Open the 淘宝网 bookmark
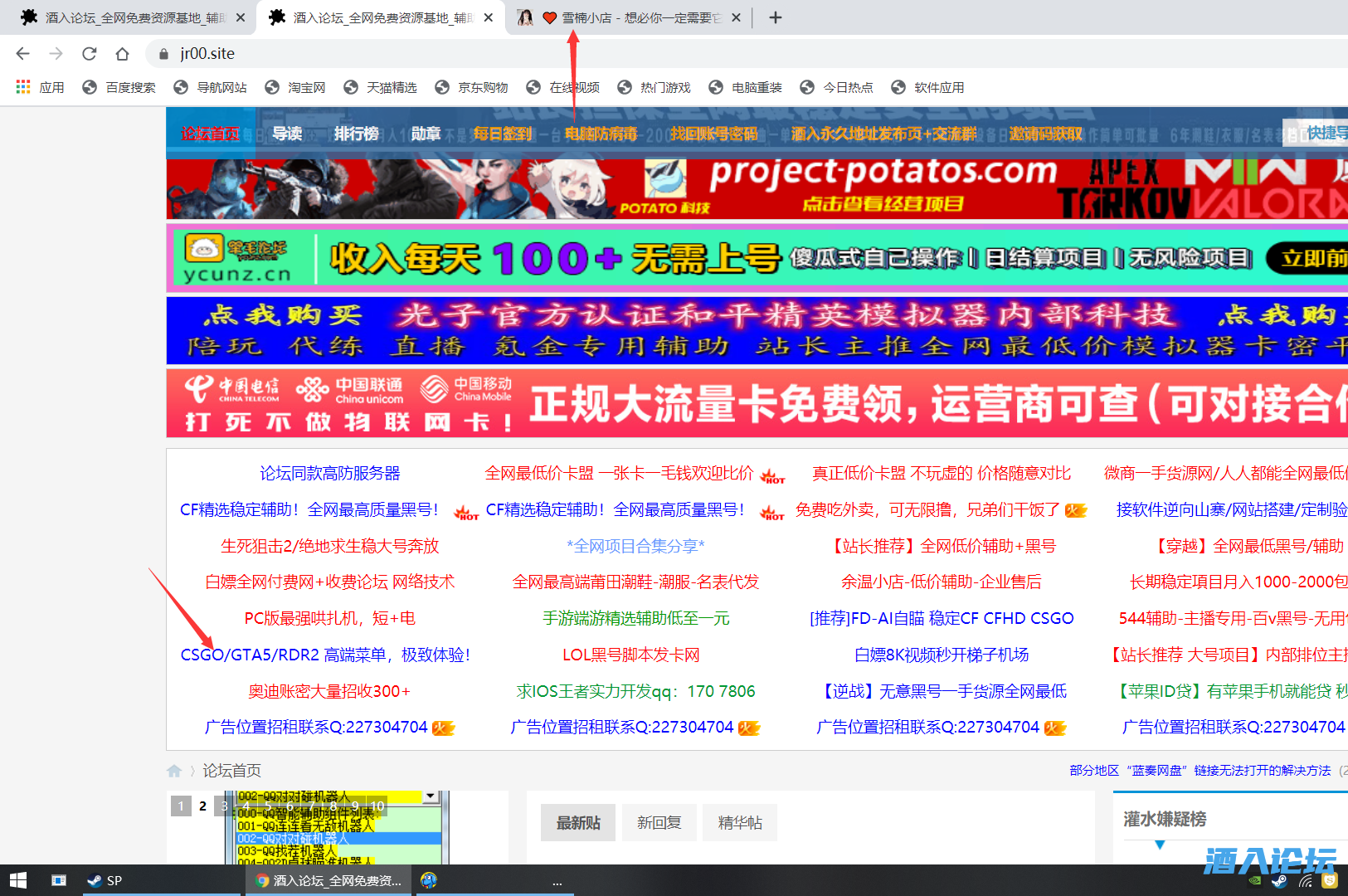This screenshot has width=1348, height=896. (x=295, y=87)
